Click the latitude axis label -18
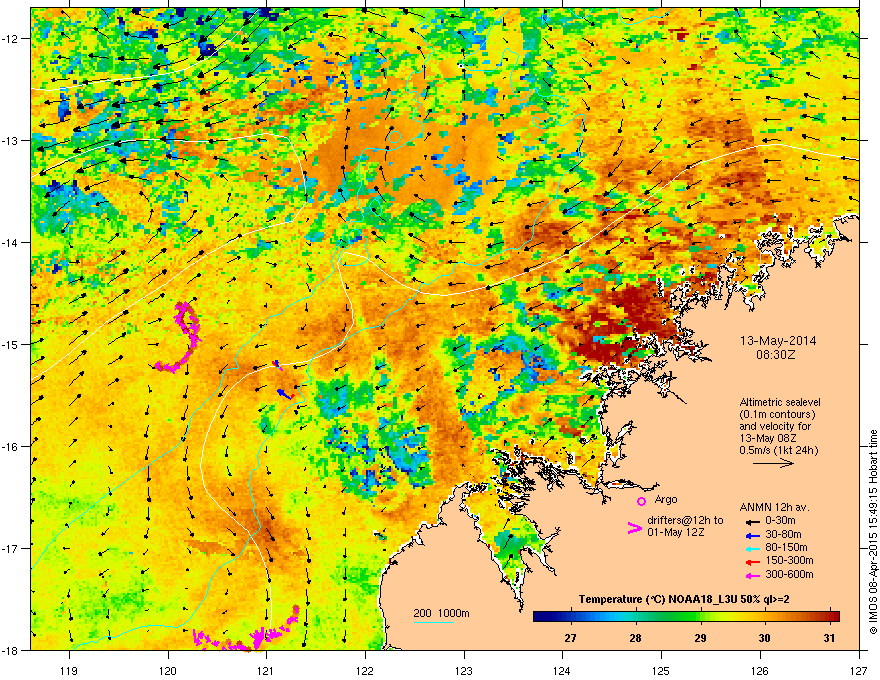The image size is (880, 680). tap(11, 650)
